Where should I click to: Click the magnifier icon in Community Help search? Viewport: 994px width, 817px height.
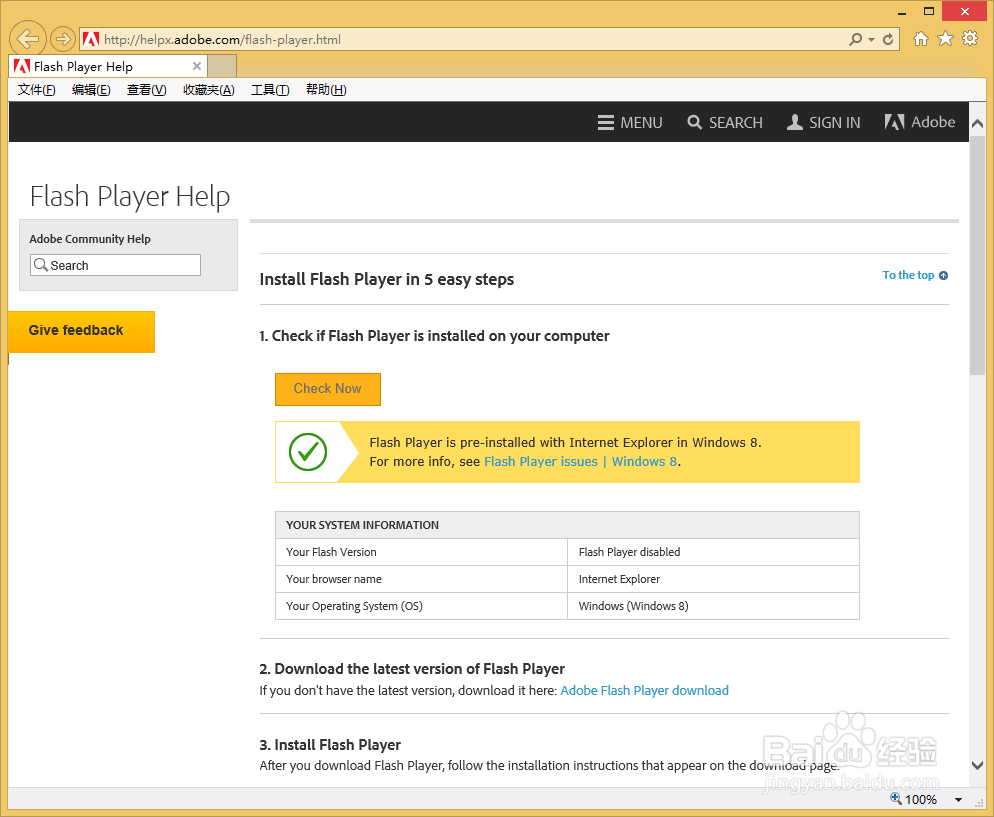(x=41, y=265)
